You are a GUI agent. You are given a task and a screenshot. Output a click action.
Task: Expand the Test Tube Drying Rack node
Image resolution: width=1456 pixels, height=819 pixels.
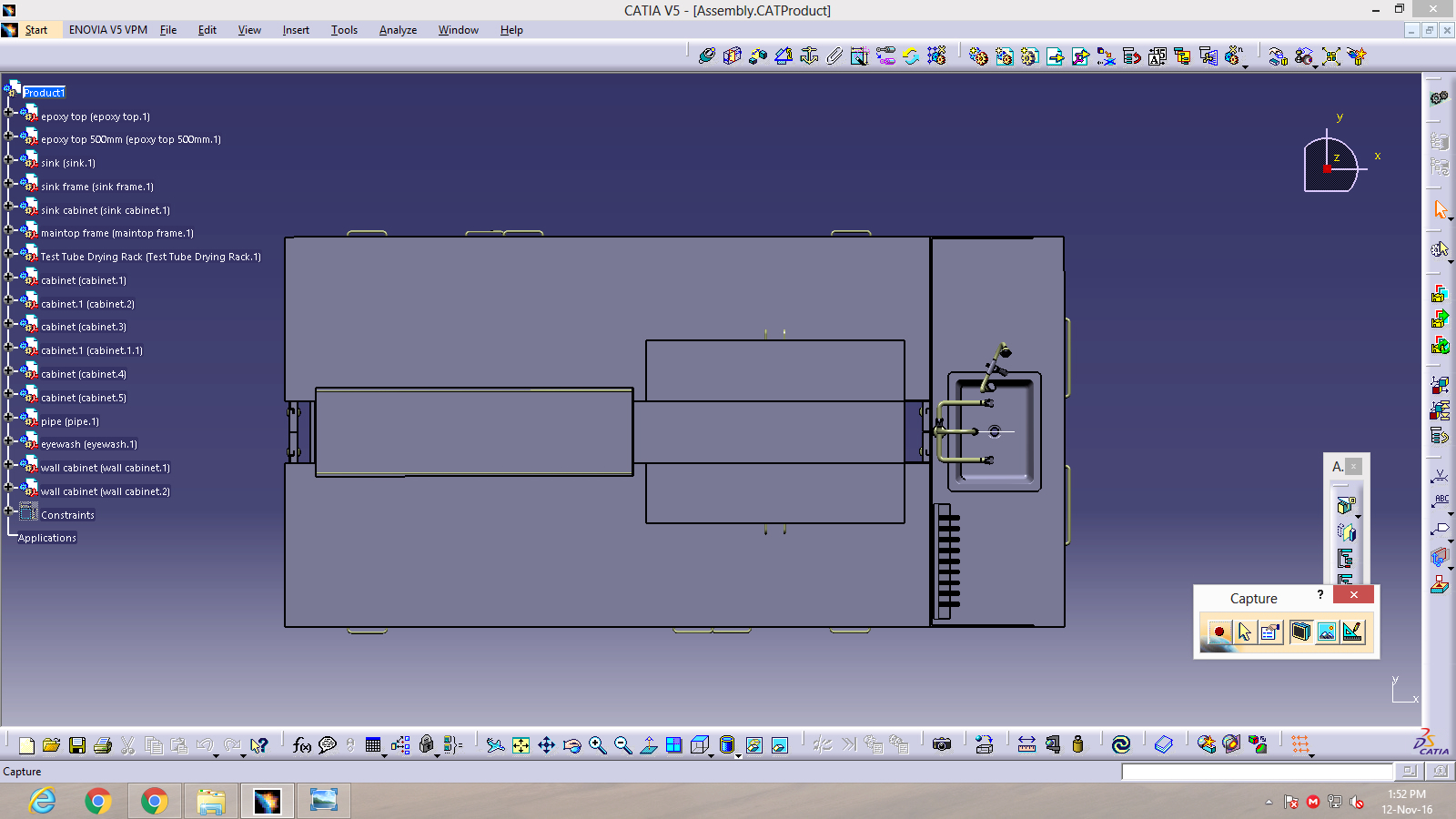[9, 253]
